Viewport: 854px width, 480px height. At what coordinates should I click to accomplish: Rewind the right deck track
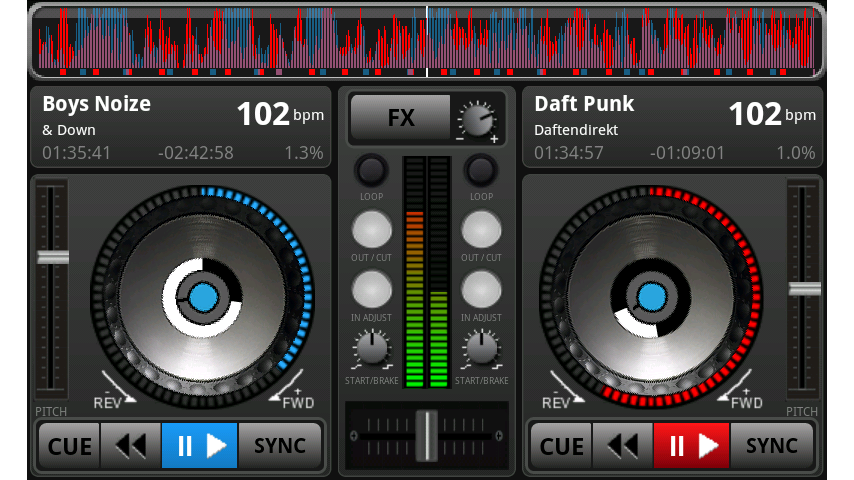tap(623, 446)
